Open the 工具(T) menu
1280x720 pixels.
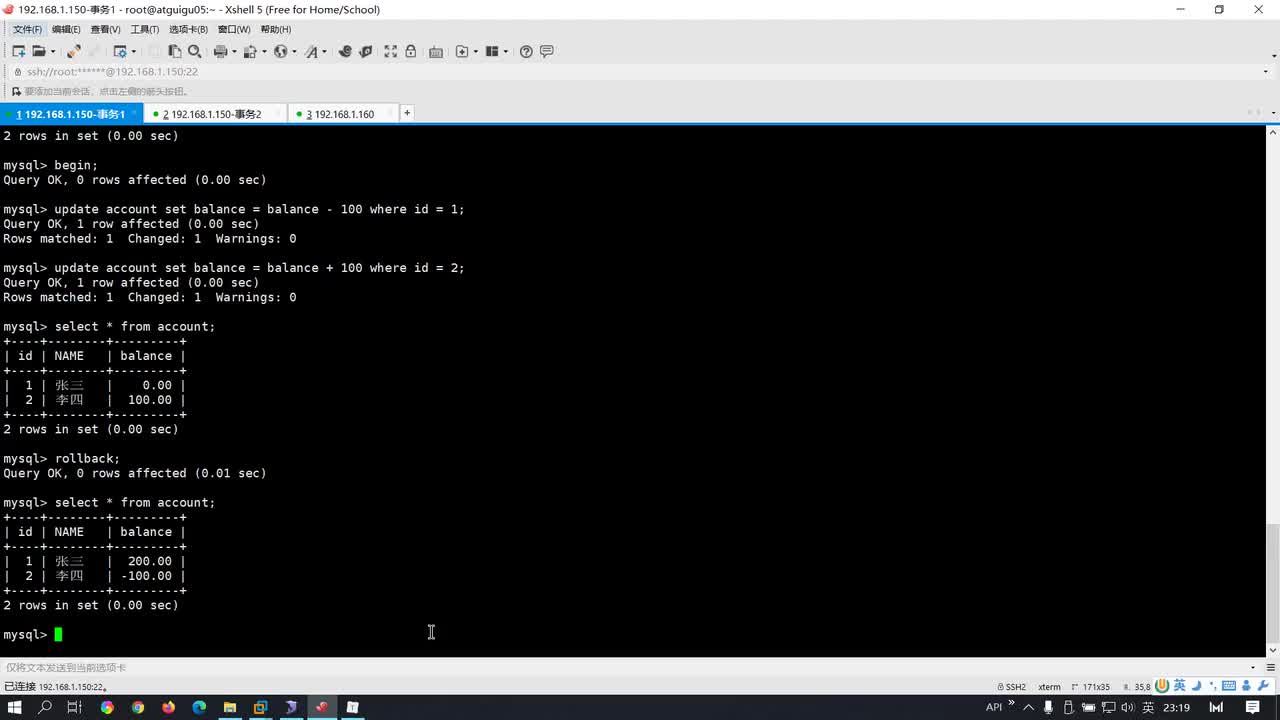[x=145, y=29]
